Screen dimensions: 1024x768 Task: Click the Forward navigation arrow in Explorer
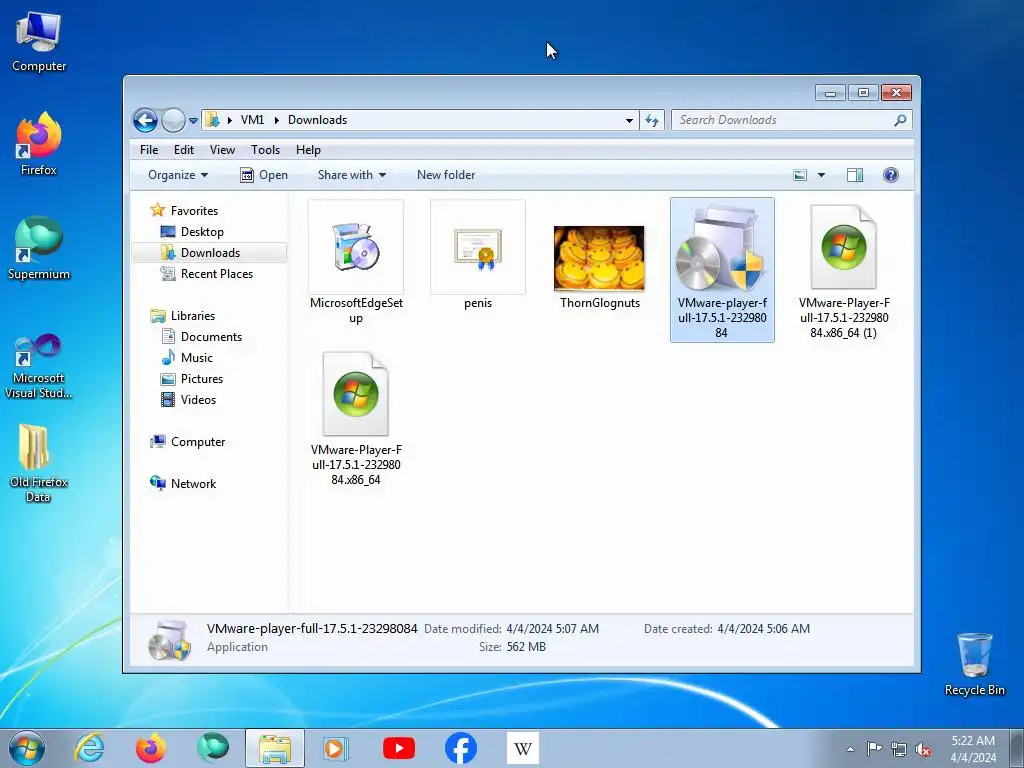(173, 120)
